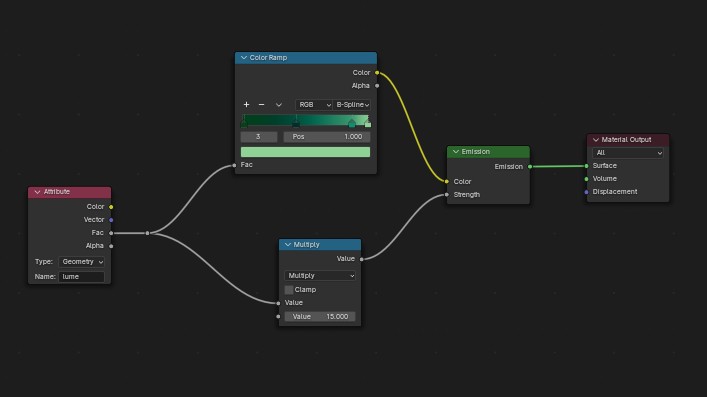The height and width of the screenshot is (397, 707).
Task: Open the RGB color mode dropdown
Action: (314, 105)
